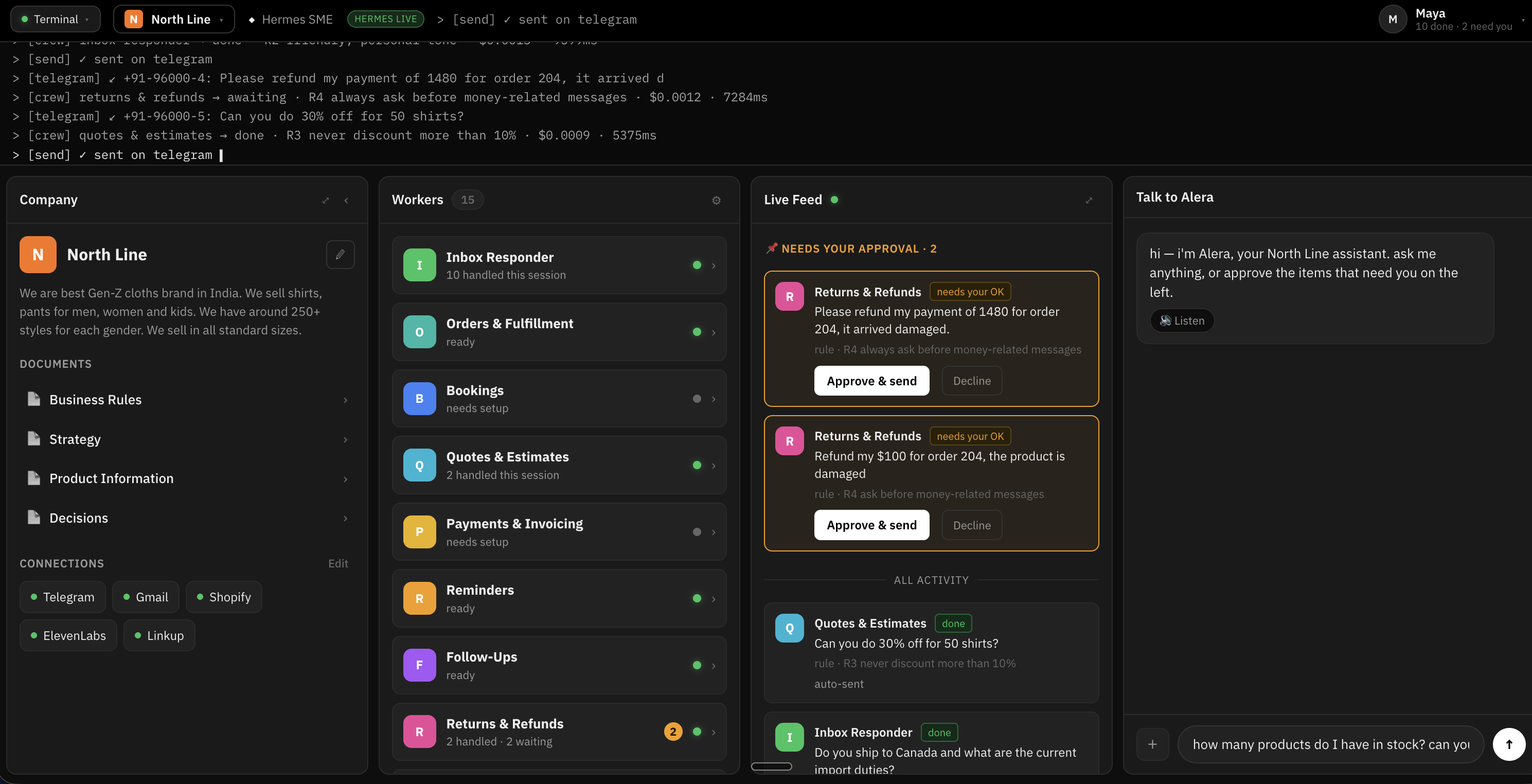Toggle Quotes & Estimates status dot
Image resolution: width=1532 pixels, height=784 pixels.
click(697, 465)
